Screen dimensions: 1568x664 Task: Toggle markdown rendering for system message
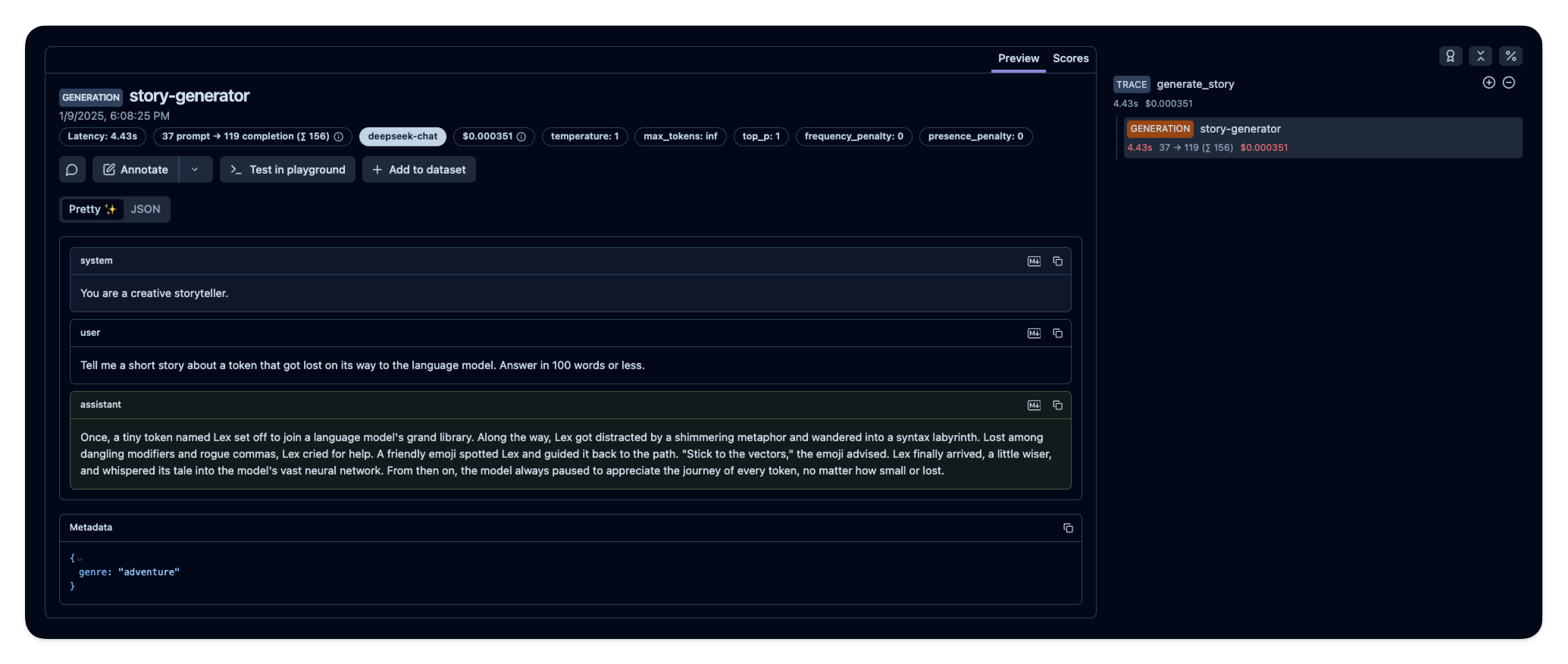pyautogui.click(x=1034, y=262)
